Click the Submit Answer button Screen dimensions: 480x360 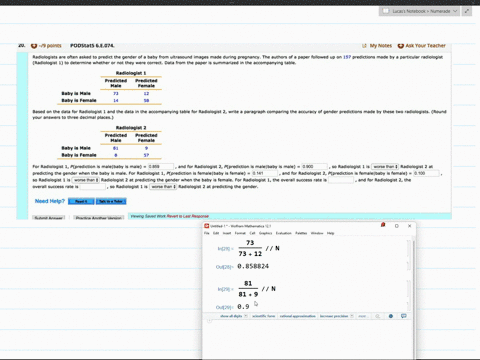(49, 218)
